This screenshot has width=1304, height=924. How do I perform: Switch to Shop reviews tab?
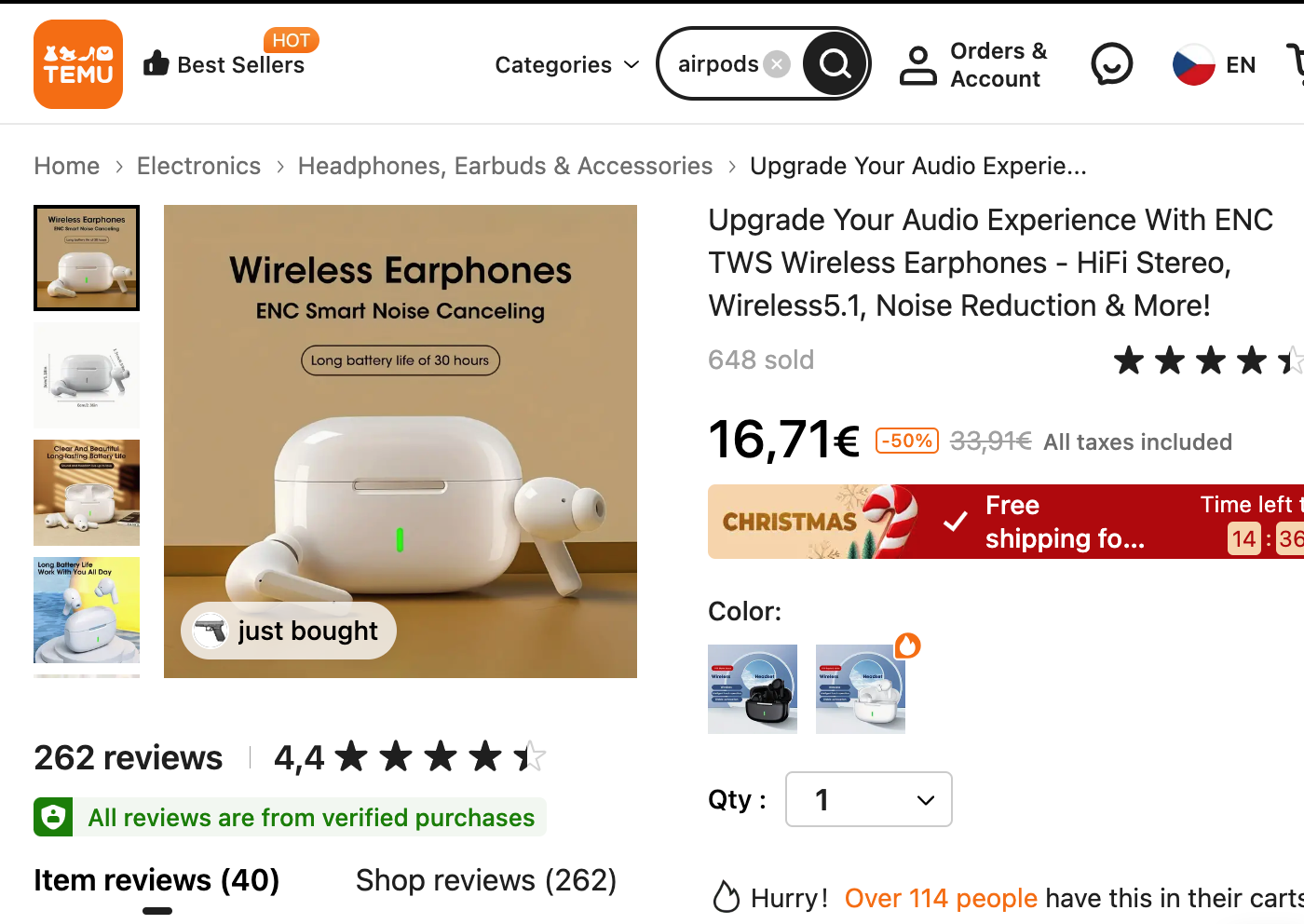(485, 880)
